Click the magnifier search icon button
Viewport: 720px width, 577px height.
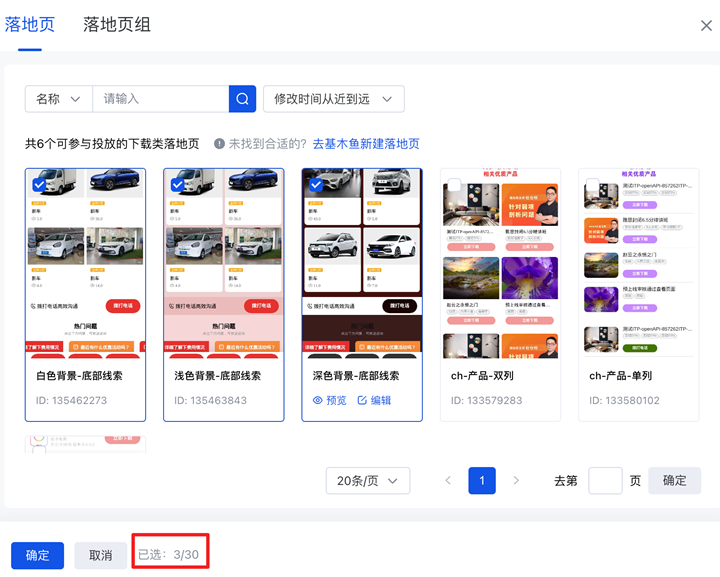pos(242,99)
